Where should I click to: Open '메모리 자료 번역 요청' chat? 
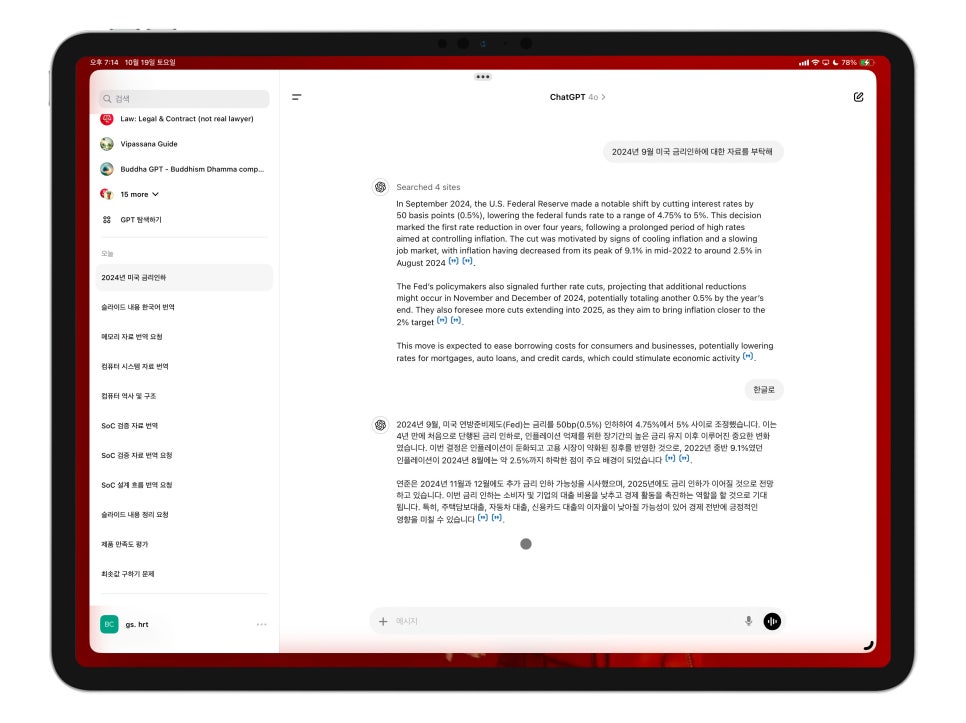click(132, 337)
